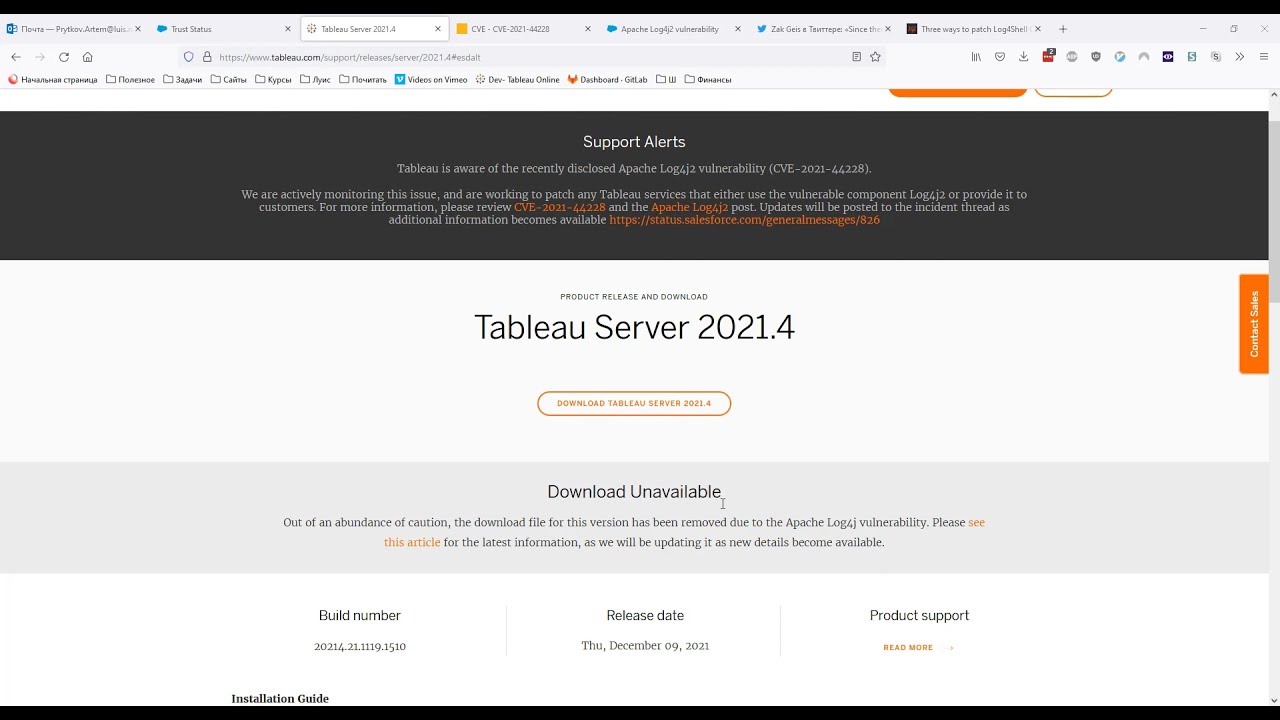The width and height of the screenshot is (1280, 720).
Task: Open the Firefox hamburger menu
Action: 1264,57
